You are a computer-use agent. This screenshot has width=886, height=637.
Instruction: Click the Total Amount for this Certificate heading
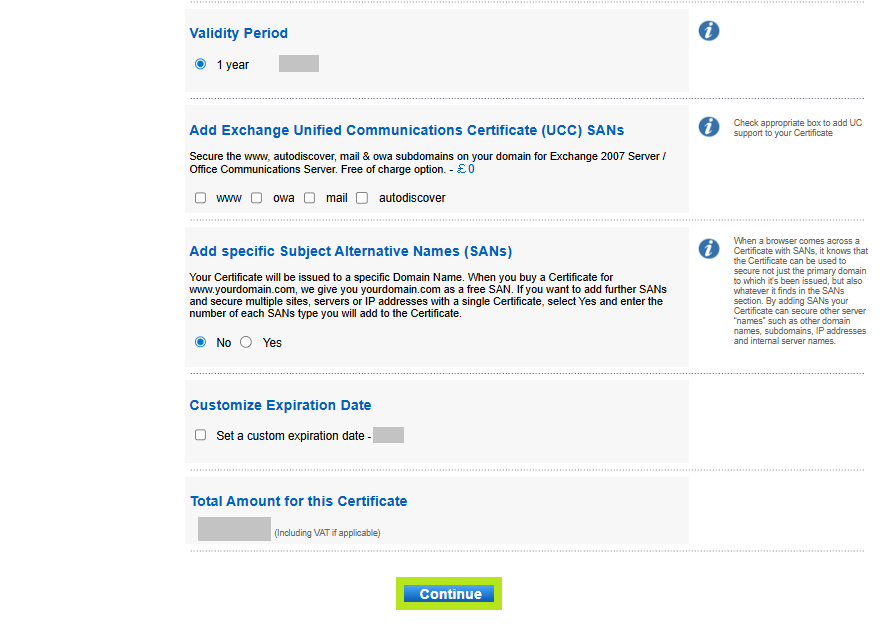(298, 501)
